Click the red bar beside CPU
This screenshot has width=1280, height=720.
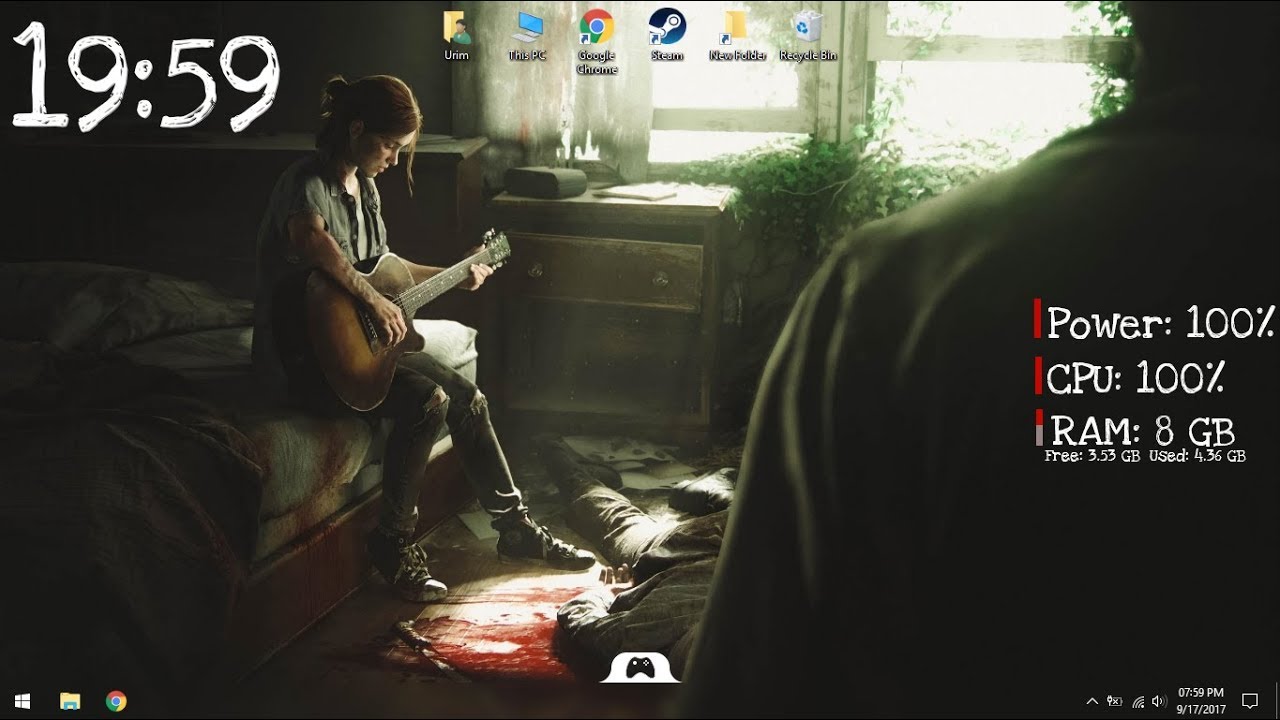point(1038,374)
